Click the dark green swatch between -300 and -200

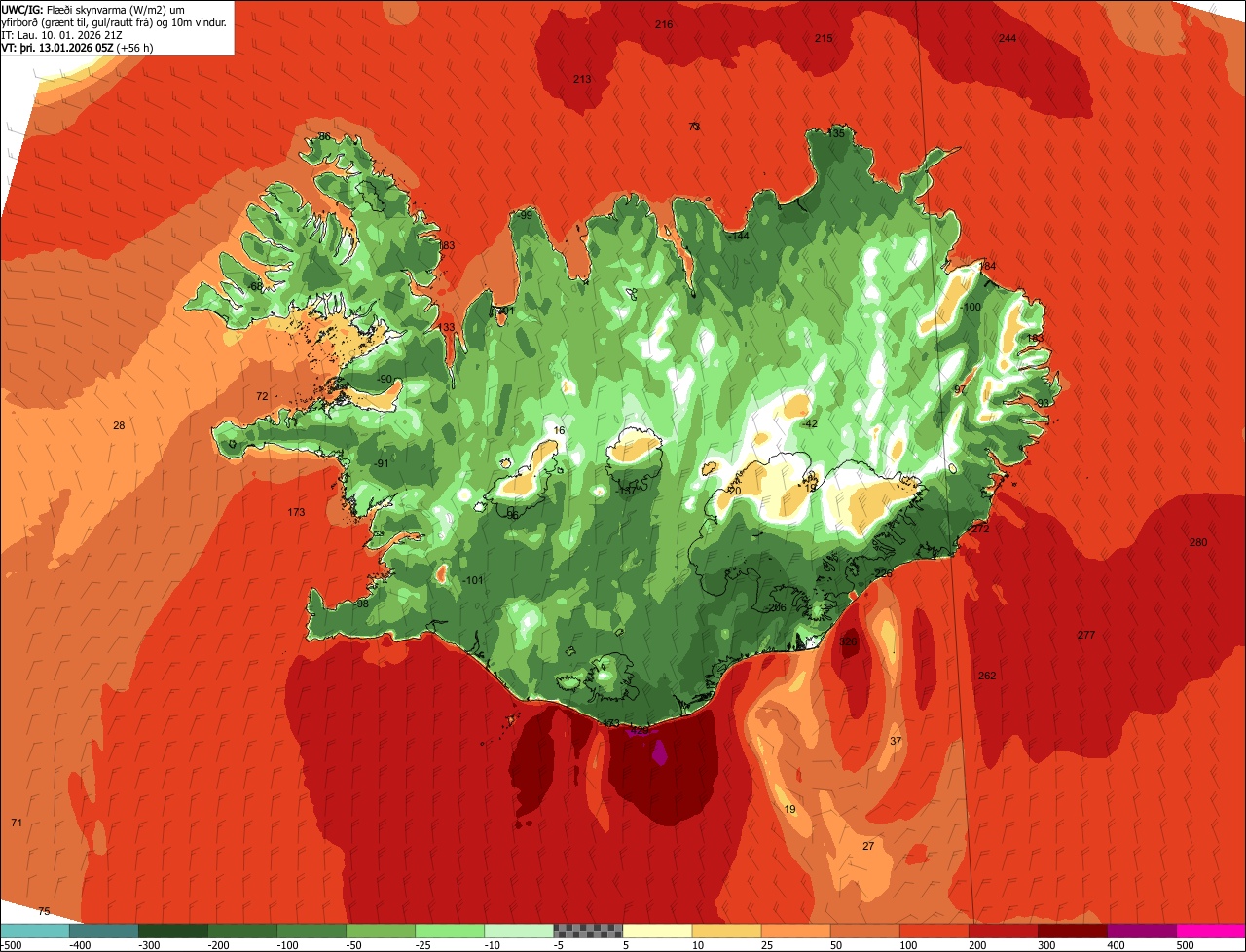coord(173,931)
